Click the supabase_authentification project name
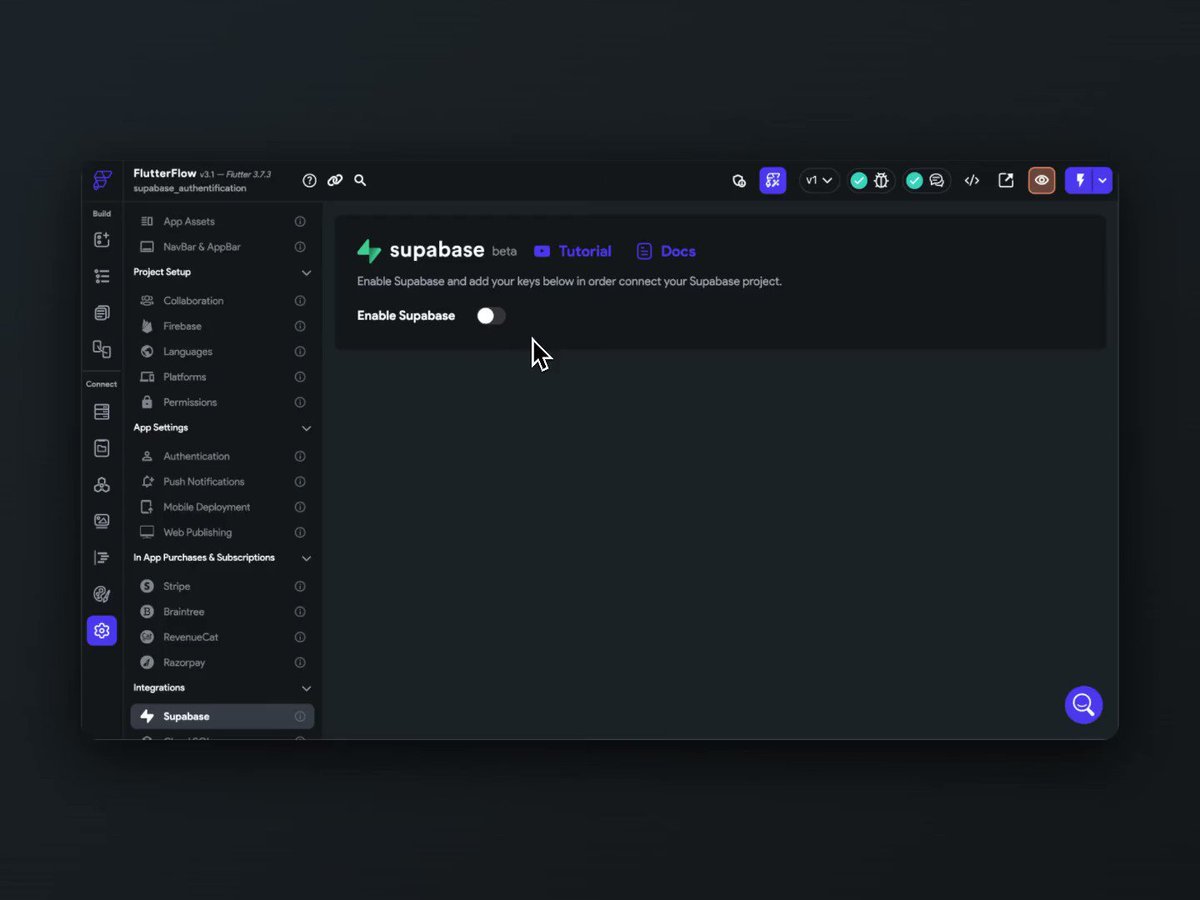This screenshot has height=900, width=1200. pos(190,188)
